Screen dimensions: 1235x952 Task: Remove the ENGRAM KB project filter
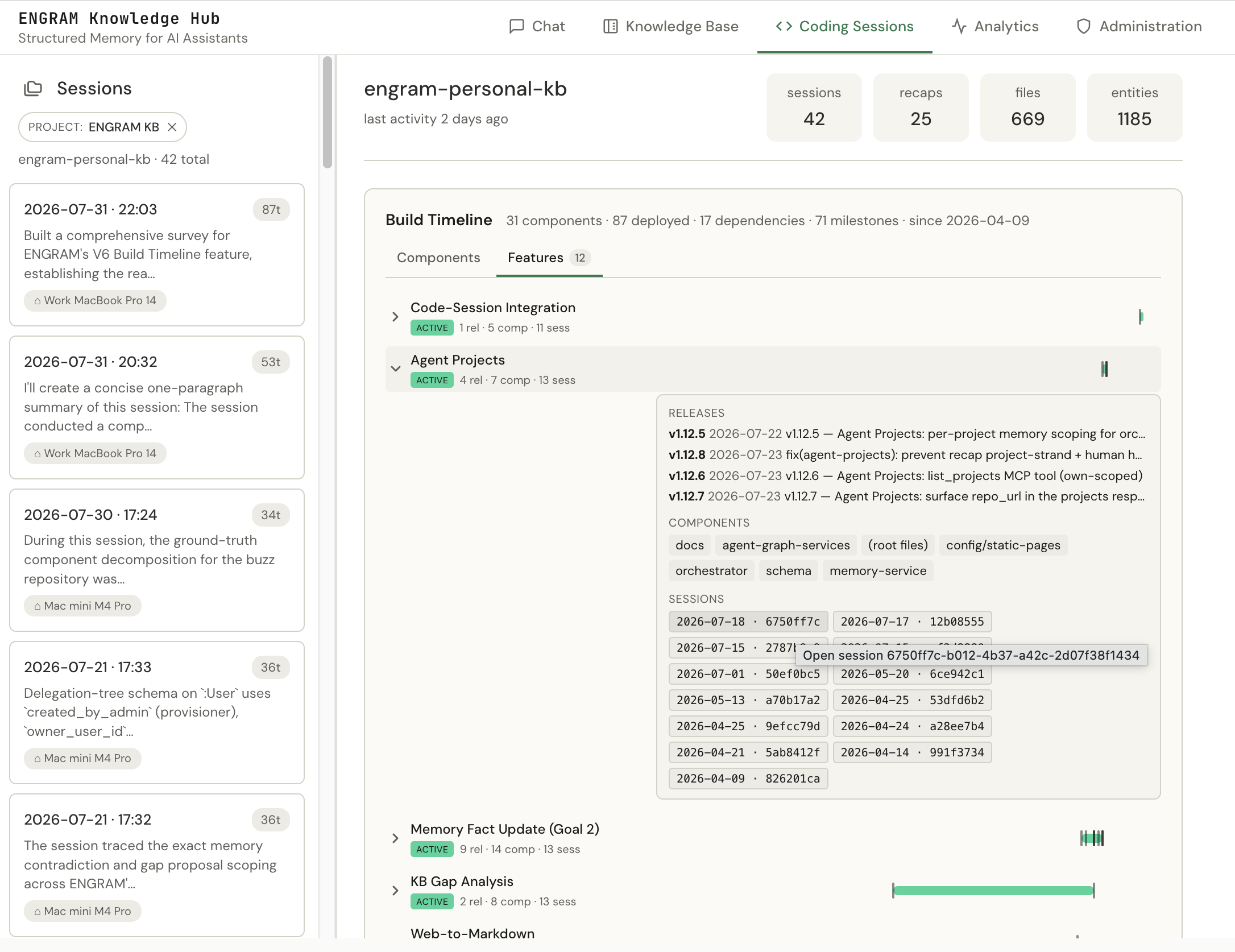172,127
